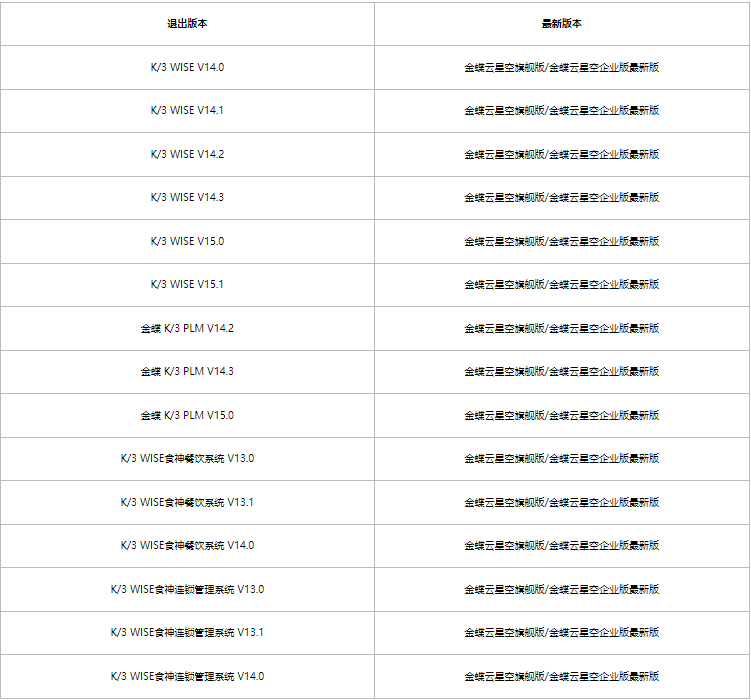Screen dimensions: 751x700
Task: Click latest version cell beside 食神连锁管理系统 V14.0
Action: click(x=562, y=676)
